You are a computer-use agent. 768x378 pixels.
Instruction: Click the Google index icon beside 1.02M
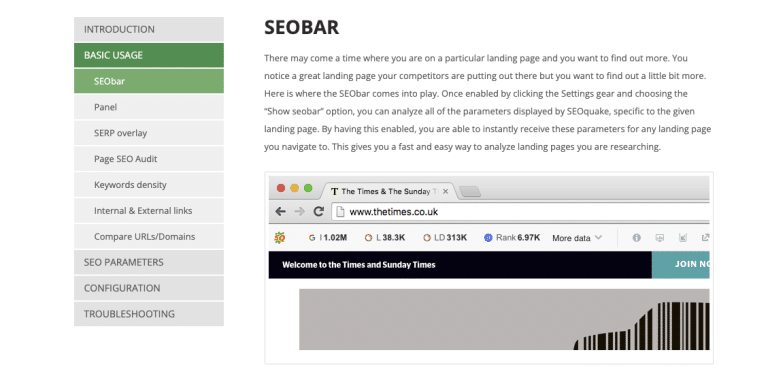click(312, 238)
